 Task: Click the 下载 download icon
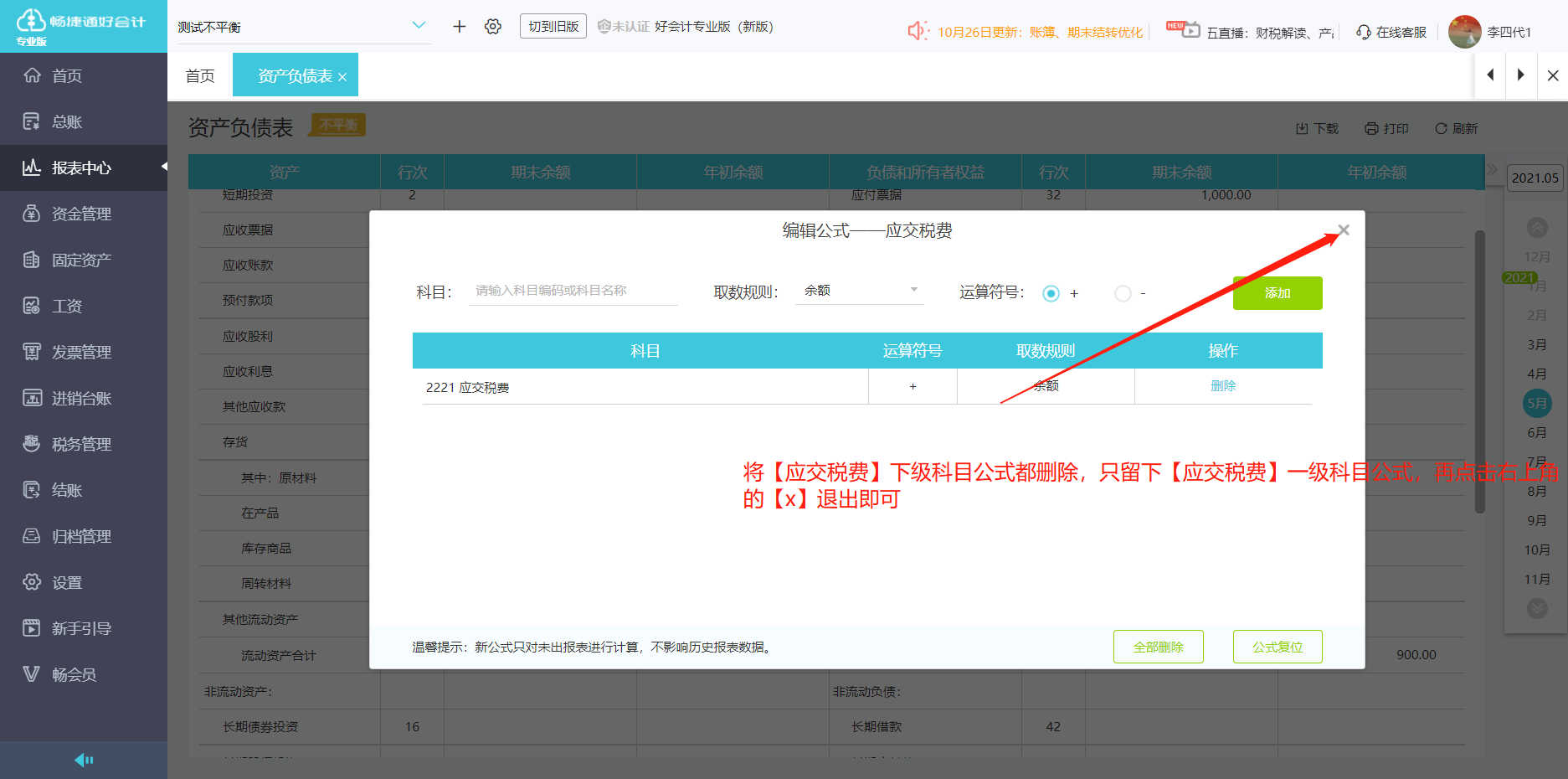coord(1315,127)
